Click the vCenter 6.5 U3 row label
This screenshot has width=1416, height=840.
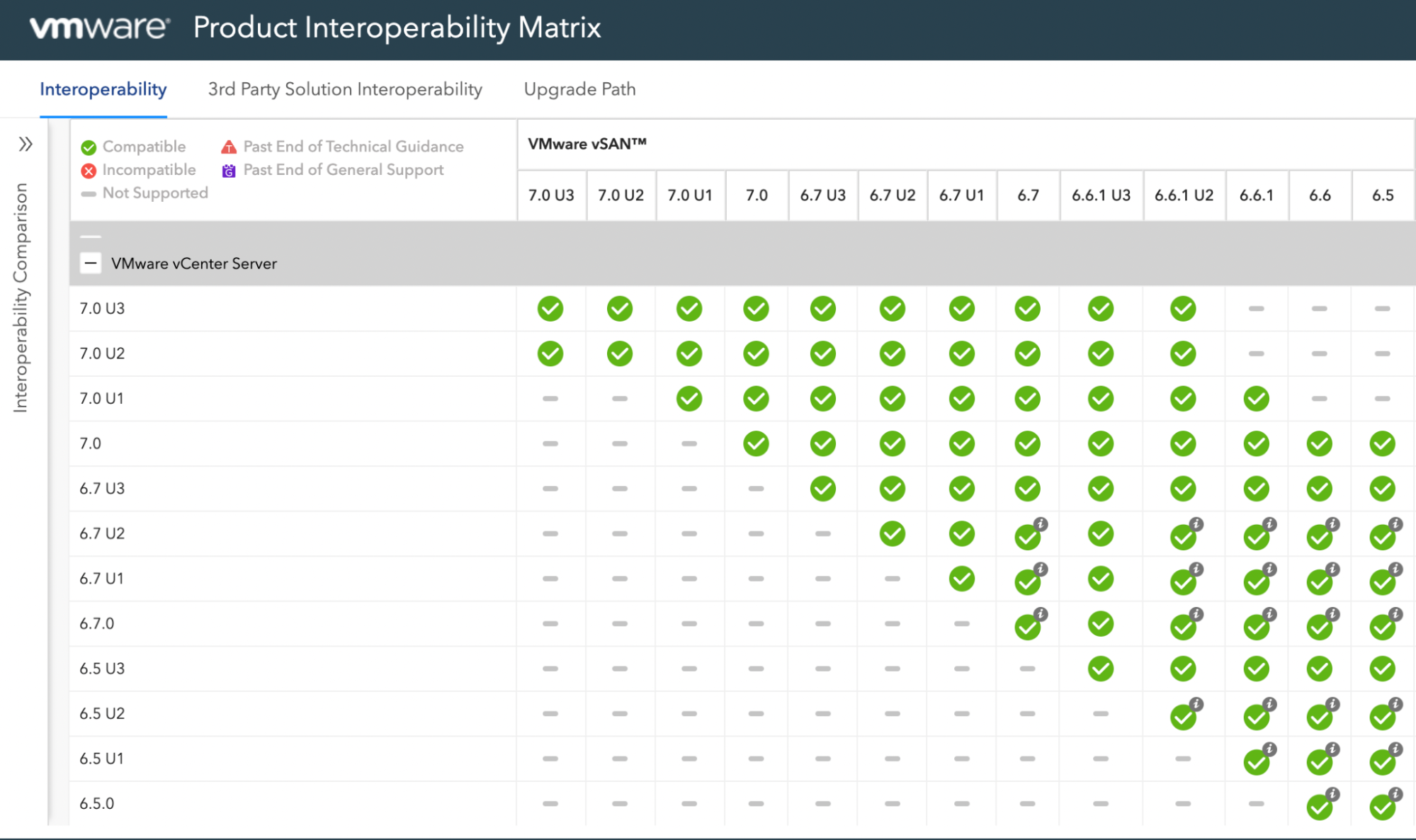point(102,669)
